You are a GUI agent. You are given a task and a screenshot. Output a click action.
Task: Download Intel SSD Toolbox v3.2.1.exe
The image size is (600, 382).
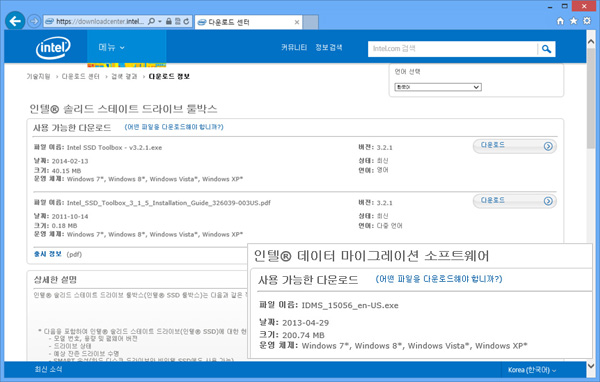coord(515,146)
